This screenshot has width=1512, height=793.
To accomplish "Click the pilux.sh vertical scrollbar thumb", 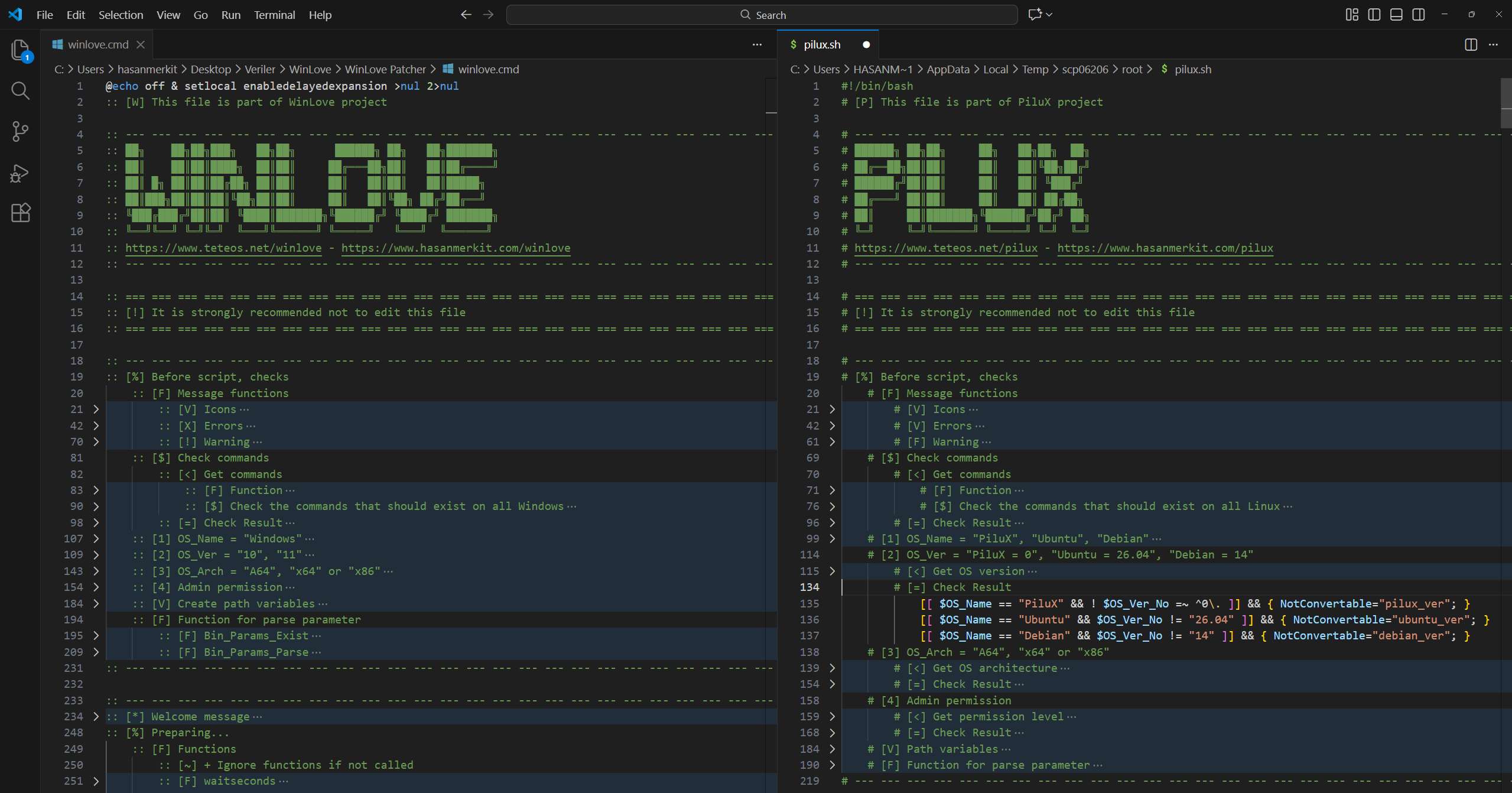I will [x=1506, y=103].
